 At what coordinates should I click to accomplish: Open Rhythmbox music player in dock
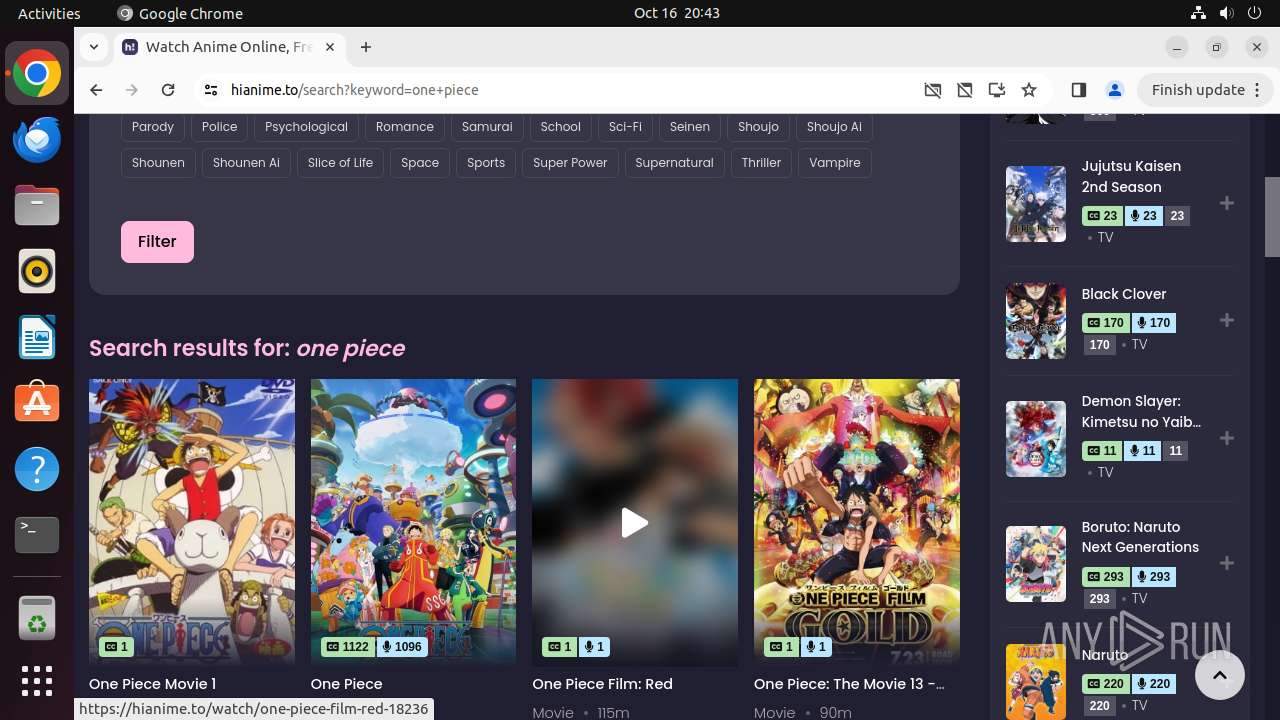point(37,271)
